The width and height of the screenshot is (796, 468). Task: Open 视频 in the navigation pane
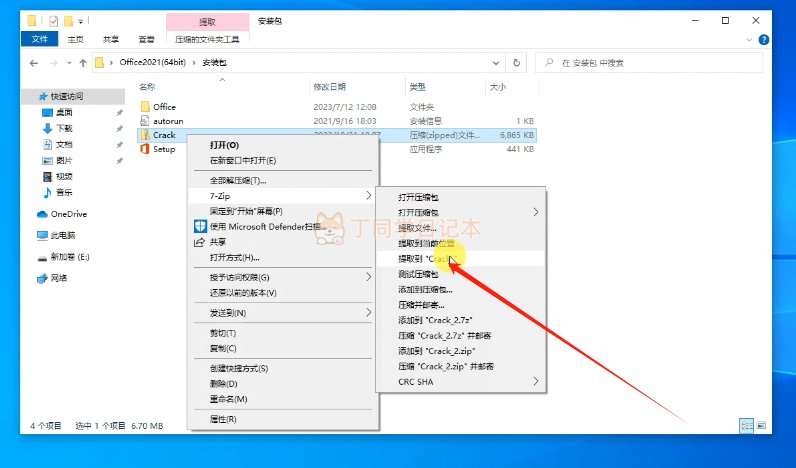click(x=64, y=177)
